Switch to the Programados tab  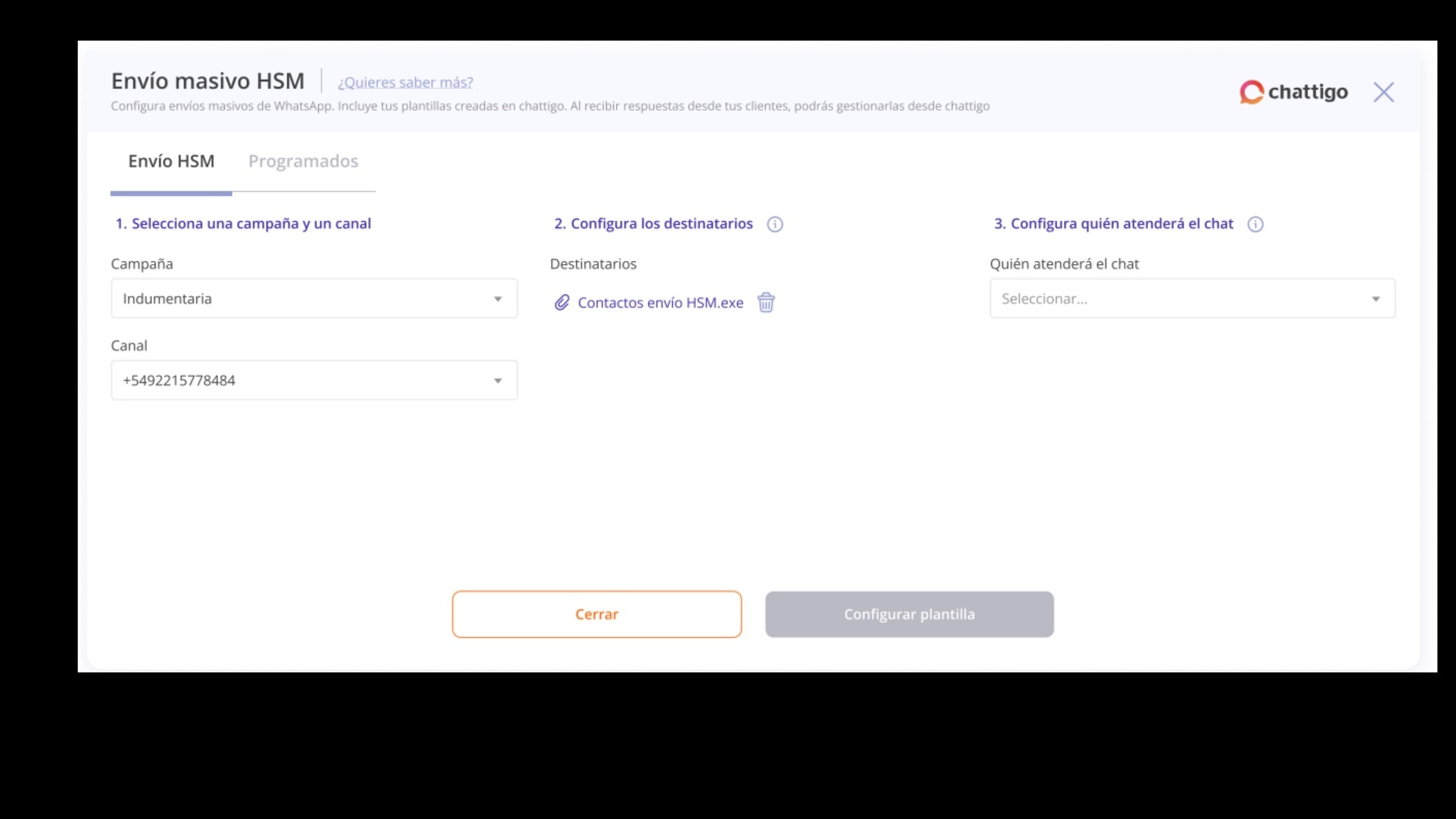pyautogui.click(x=303, y=161)
